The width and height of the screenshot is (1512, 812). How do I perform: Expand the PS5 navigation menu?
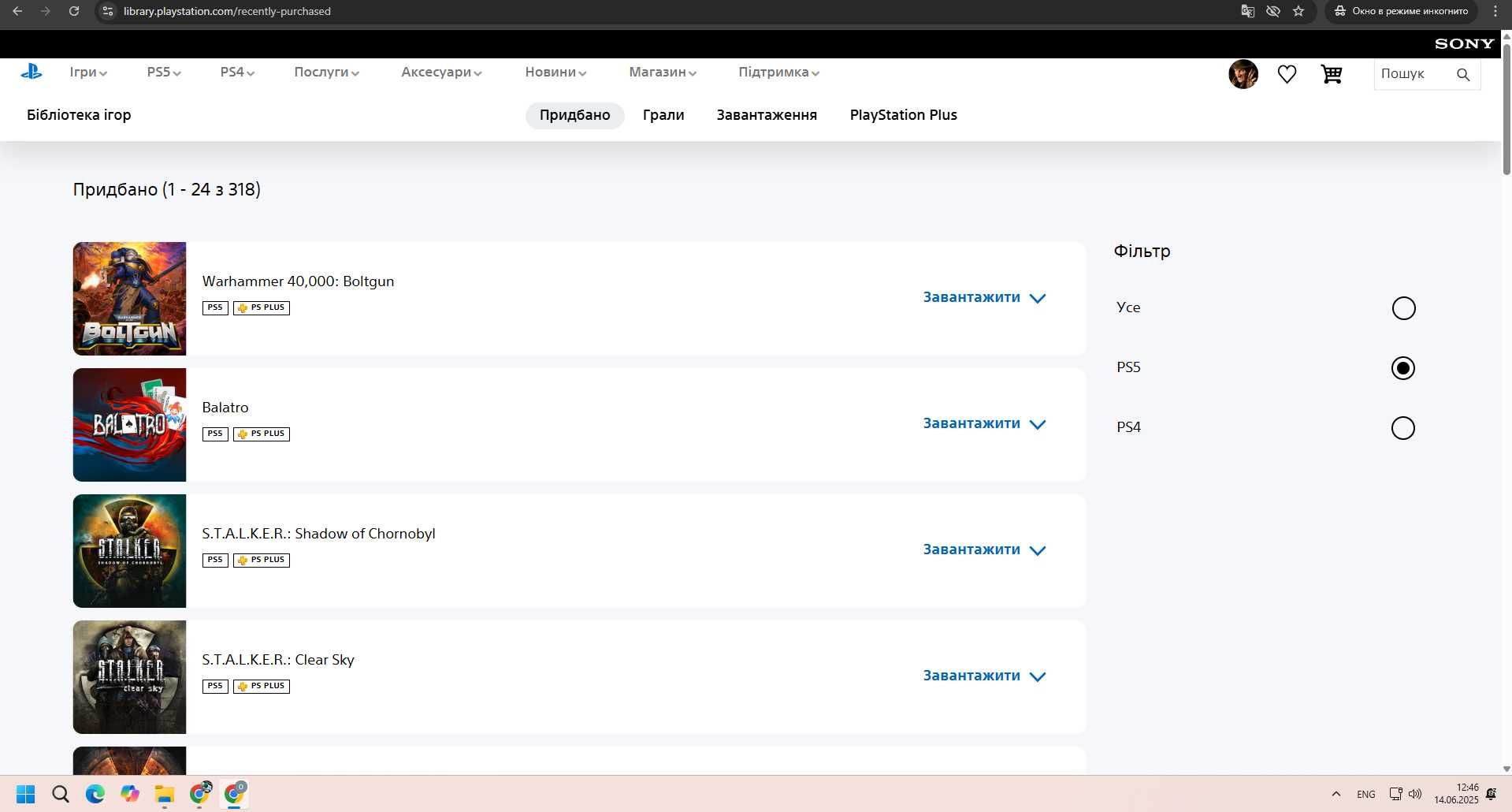click(164, 72)
